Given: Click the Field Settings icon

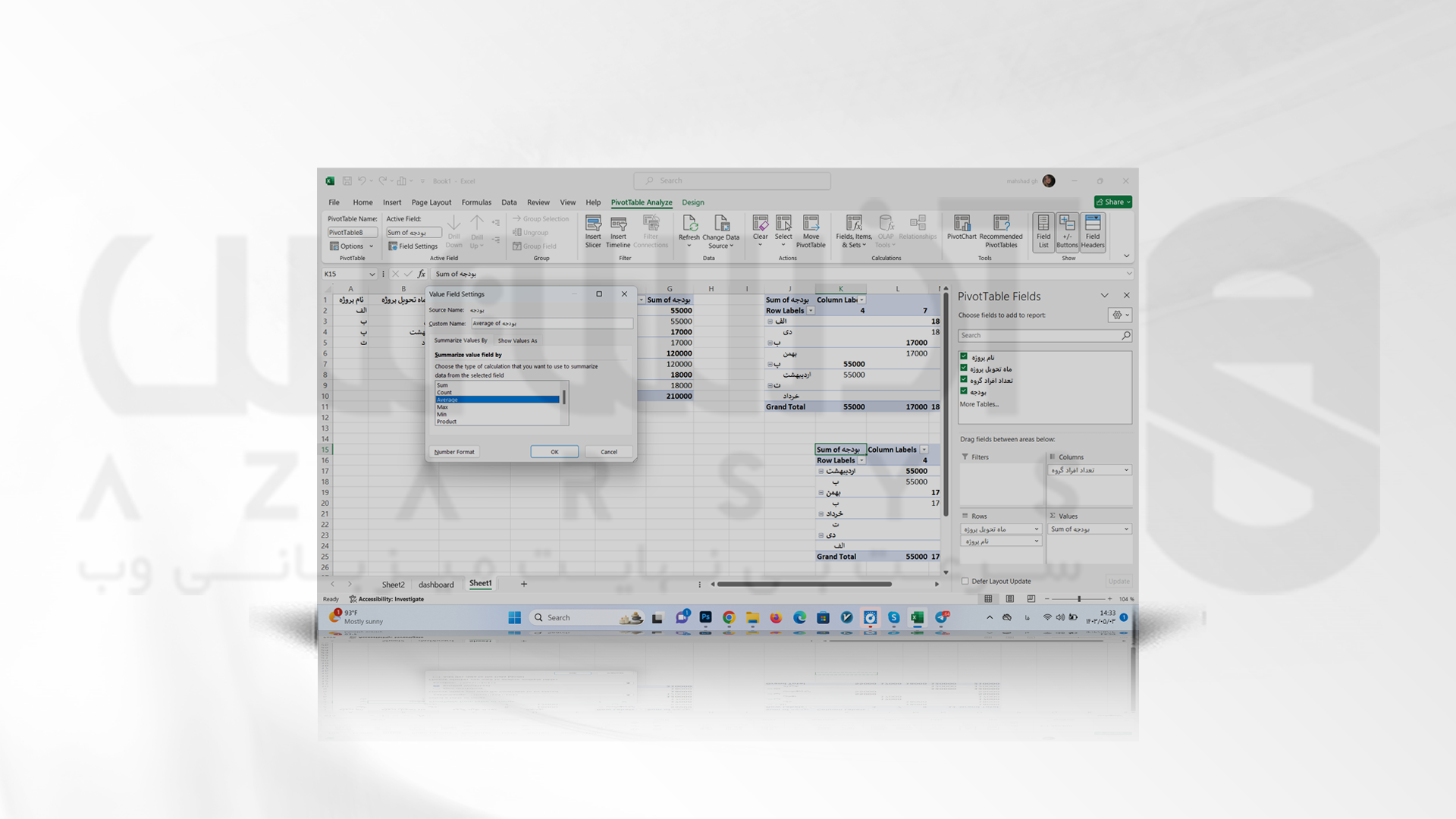Looking at the screenshot, I should (x=413, y=246).
